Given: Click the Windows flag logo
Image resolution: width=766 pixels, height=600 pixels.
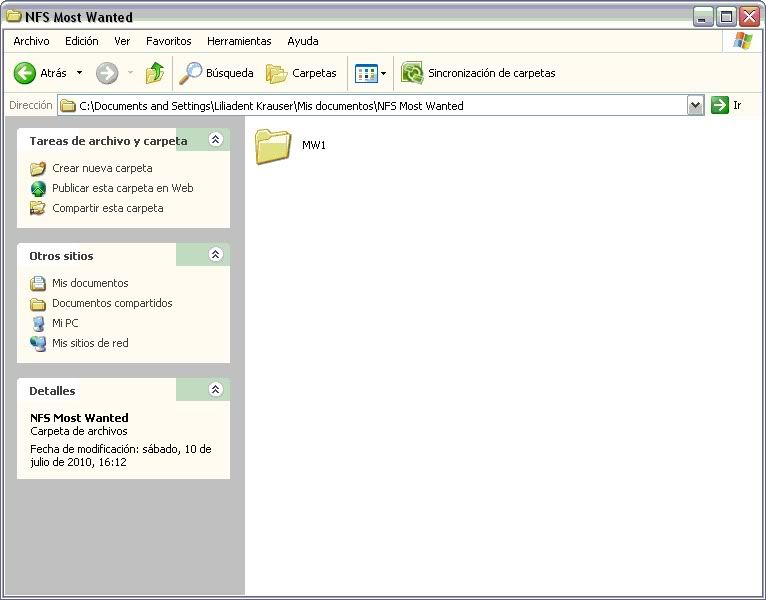Looking at the screenshot, I should click(x=743, y=41).
